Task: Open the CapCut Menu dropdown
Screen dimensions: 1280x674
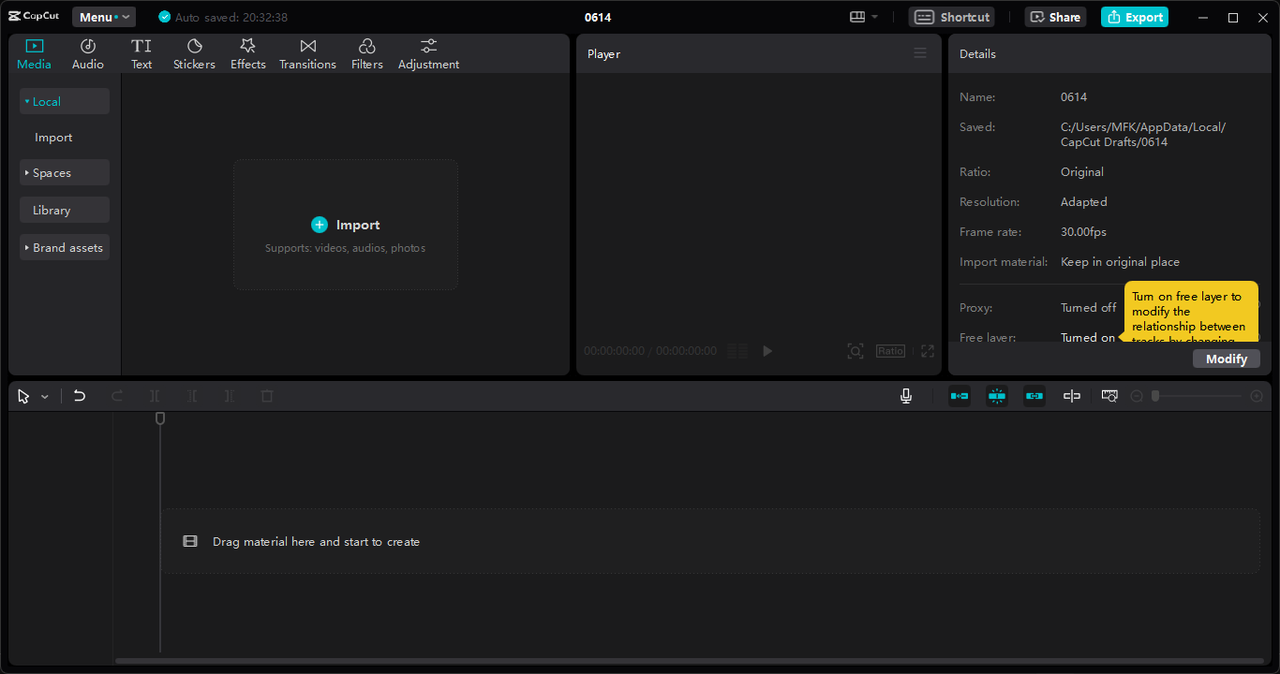Action: coord(104,17)
